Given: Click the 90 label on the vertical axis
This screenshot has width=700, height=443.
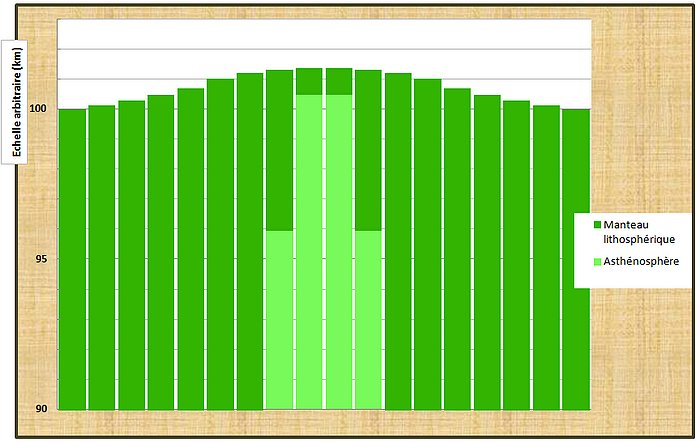Looking at the screenshot, I should tap(41, 409).
